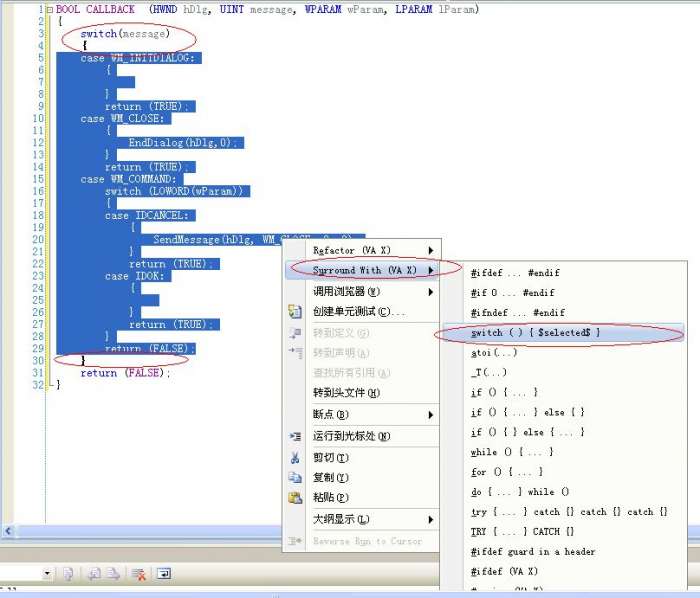The image size is (700, 598).
Task: Choose 剪切 from context menu
Action: [x=362, y=457]
